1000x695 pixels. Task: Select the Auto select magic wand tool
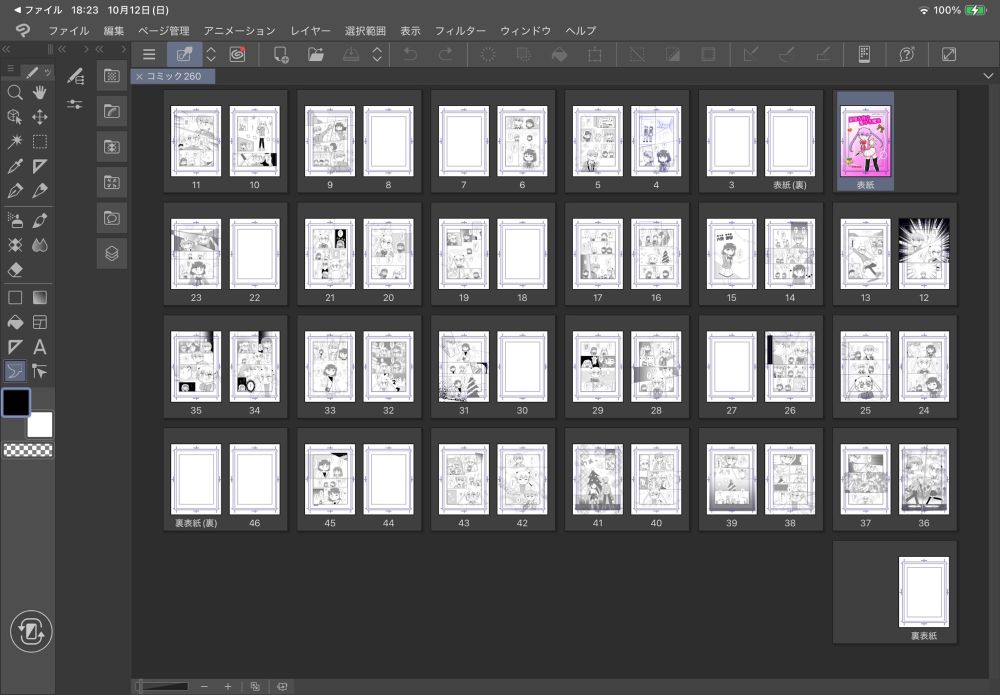click(15, 142)
